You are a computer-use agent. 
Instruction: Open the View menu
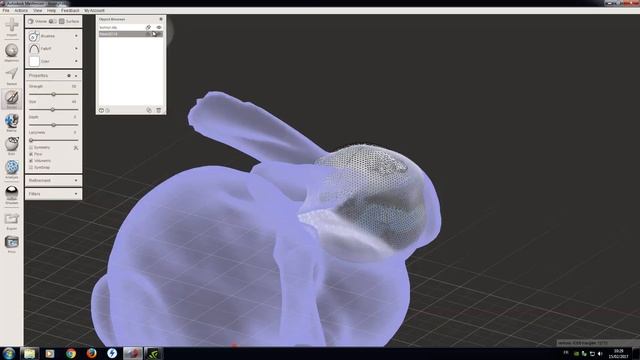38,11
